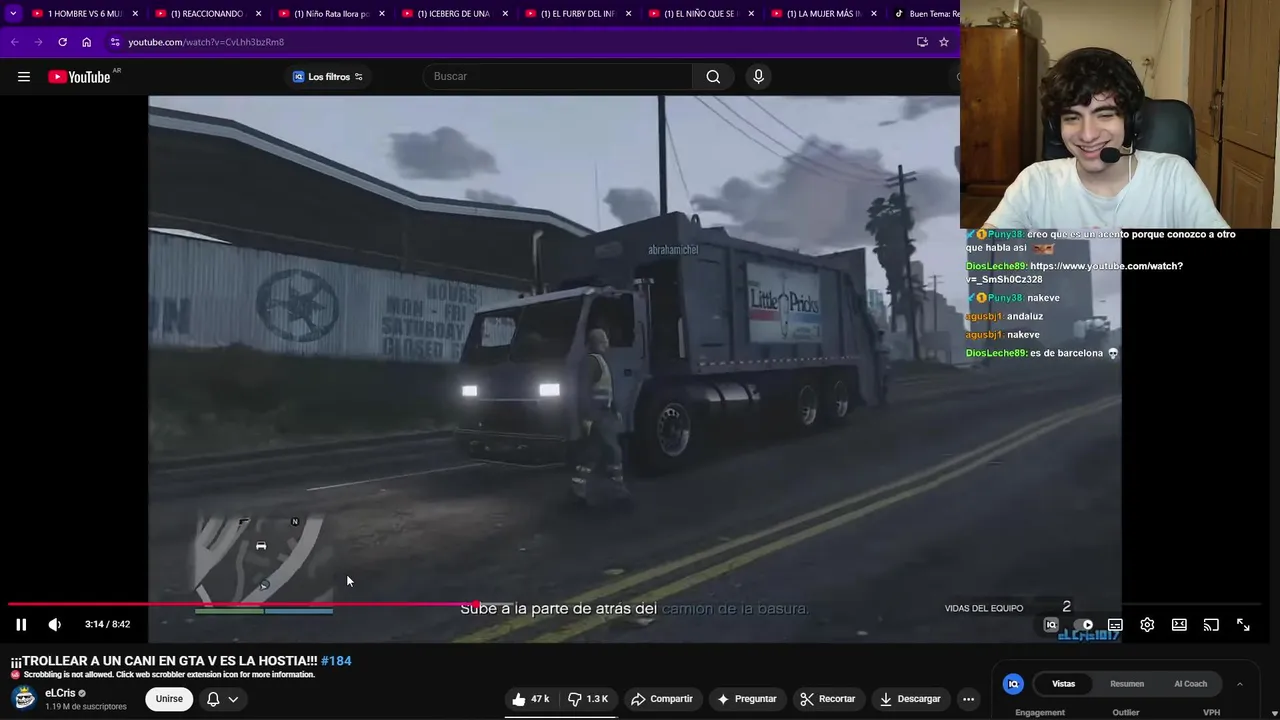Screen dimensions: 1280x720
Task: Mute the video volume
Action: coord(55,624)
